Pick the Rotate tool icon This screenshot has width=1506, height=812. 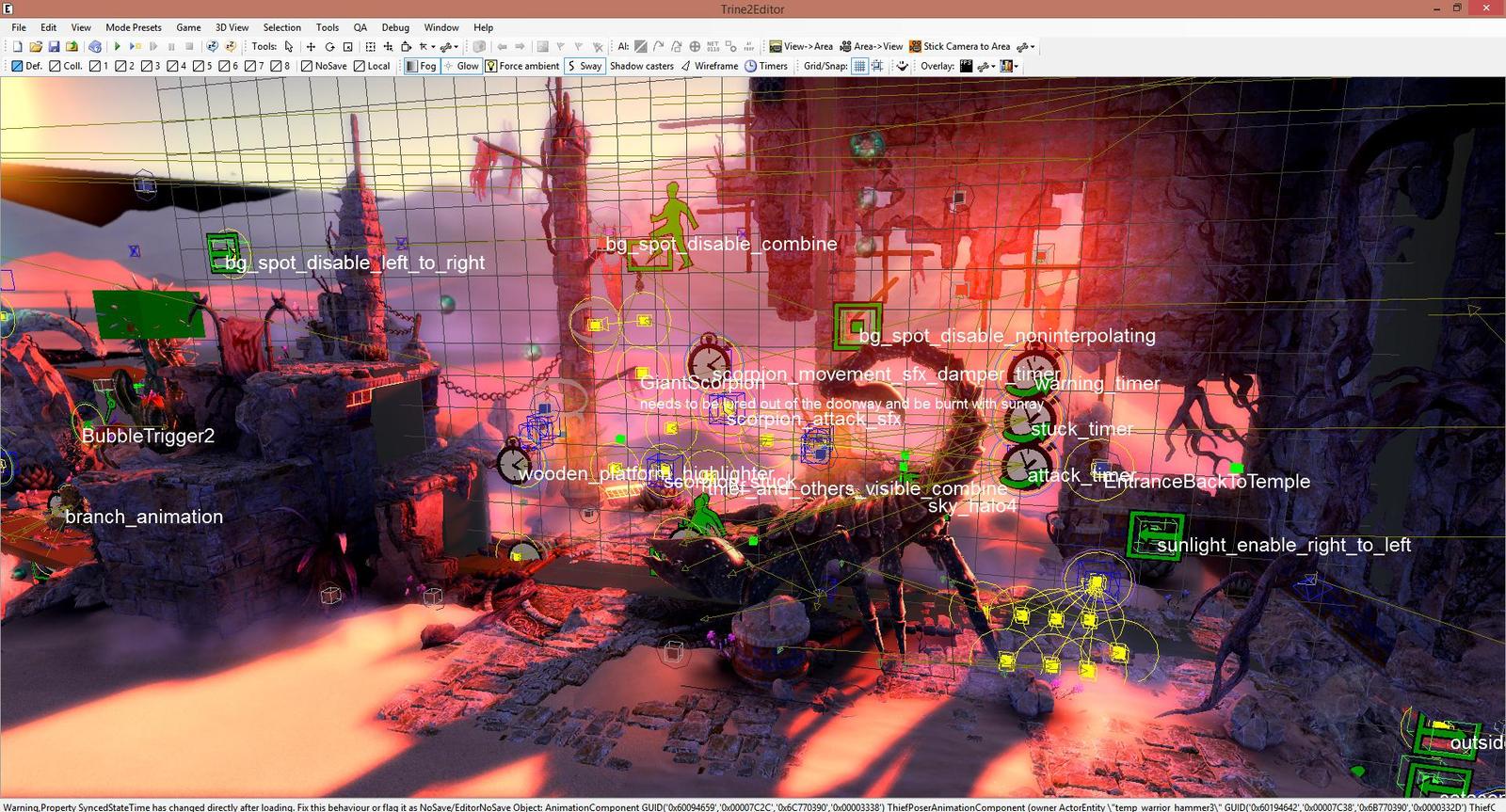click(329, 46)
